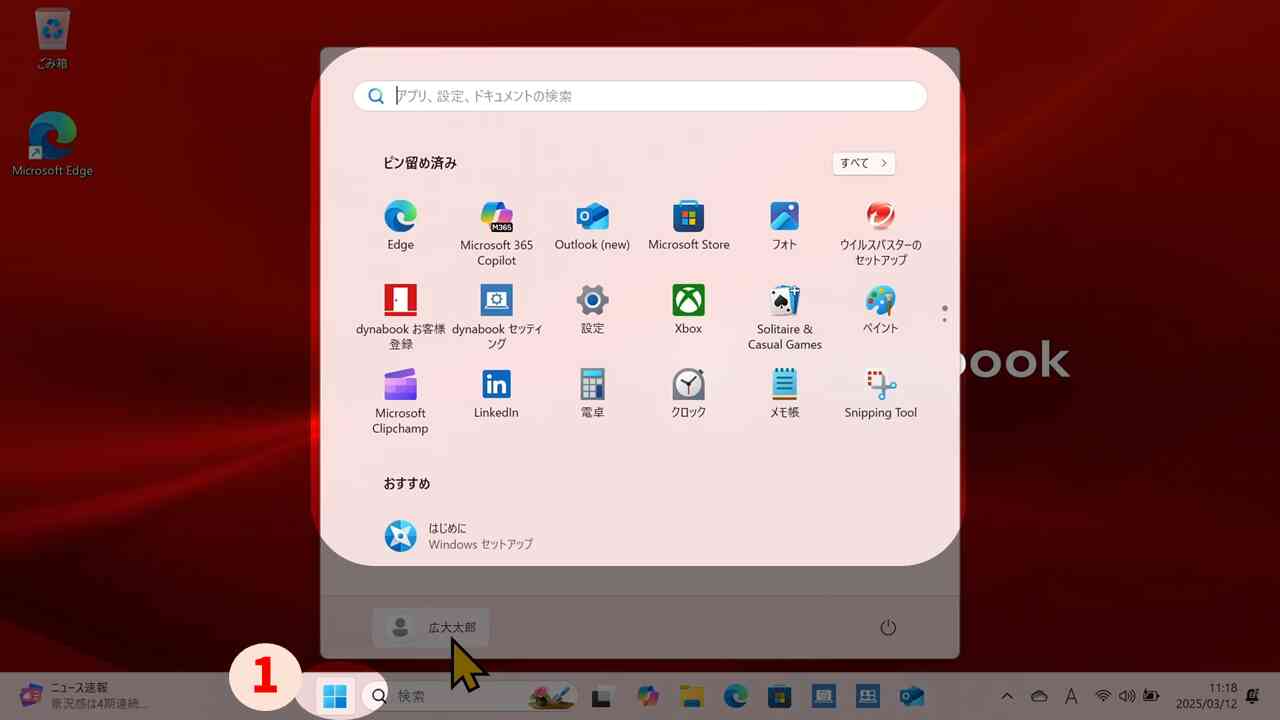Open Task View from the taskbar
Screen dimensions: 1280x720
[601, 697]
